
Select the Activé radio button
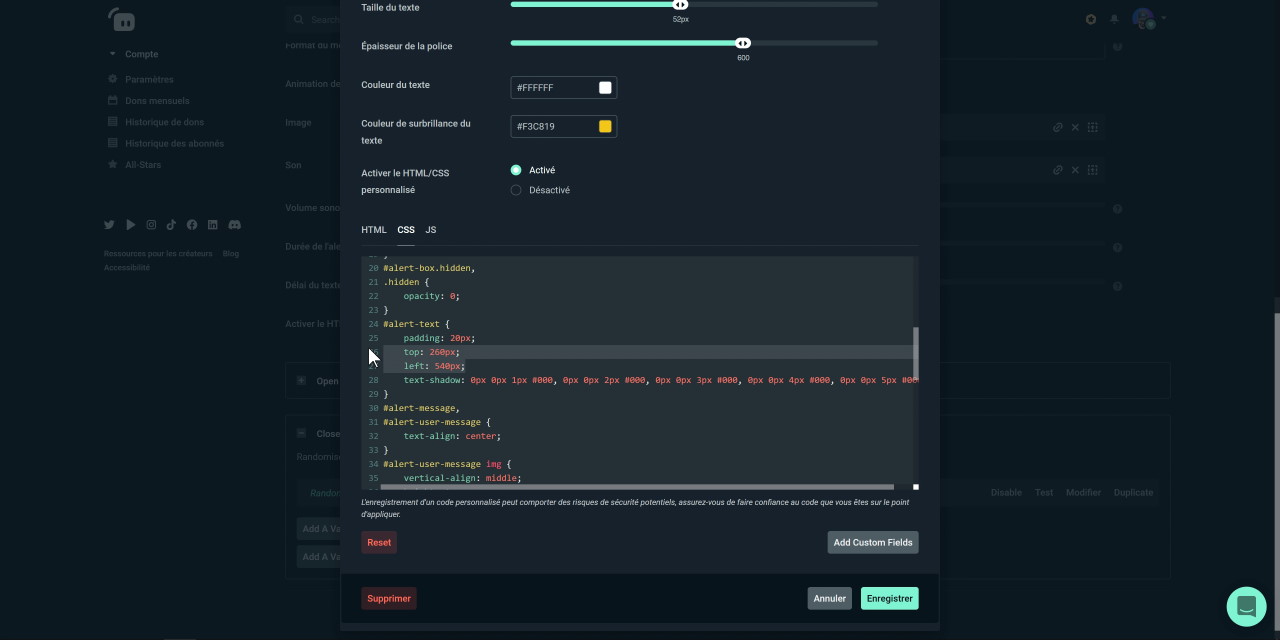[x=516, y=170]
